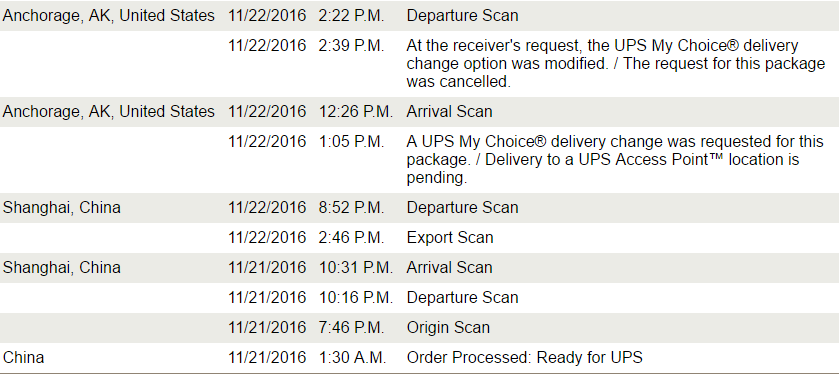
Task: Select 'Order Processed: Ready for UPS' text
Action: pos(525,358)
